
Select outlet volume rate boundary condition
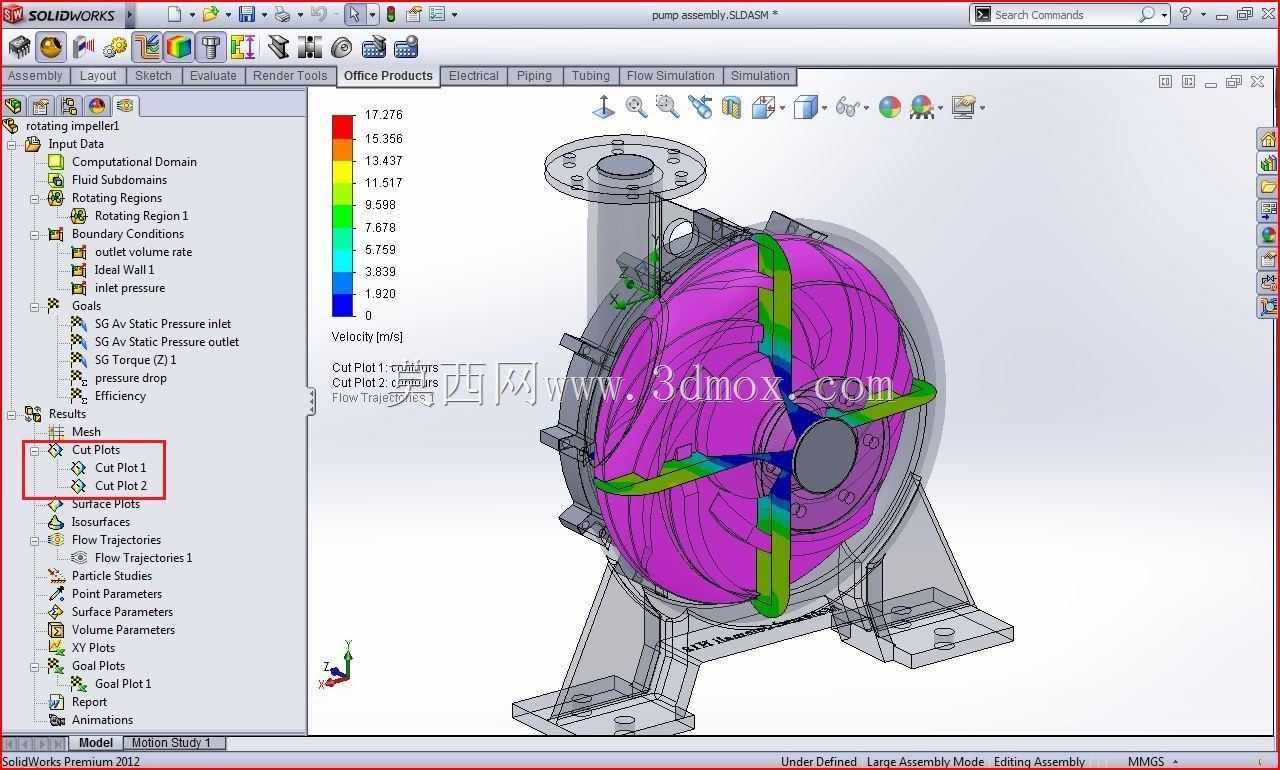coord(143,252)
